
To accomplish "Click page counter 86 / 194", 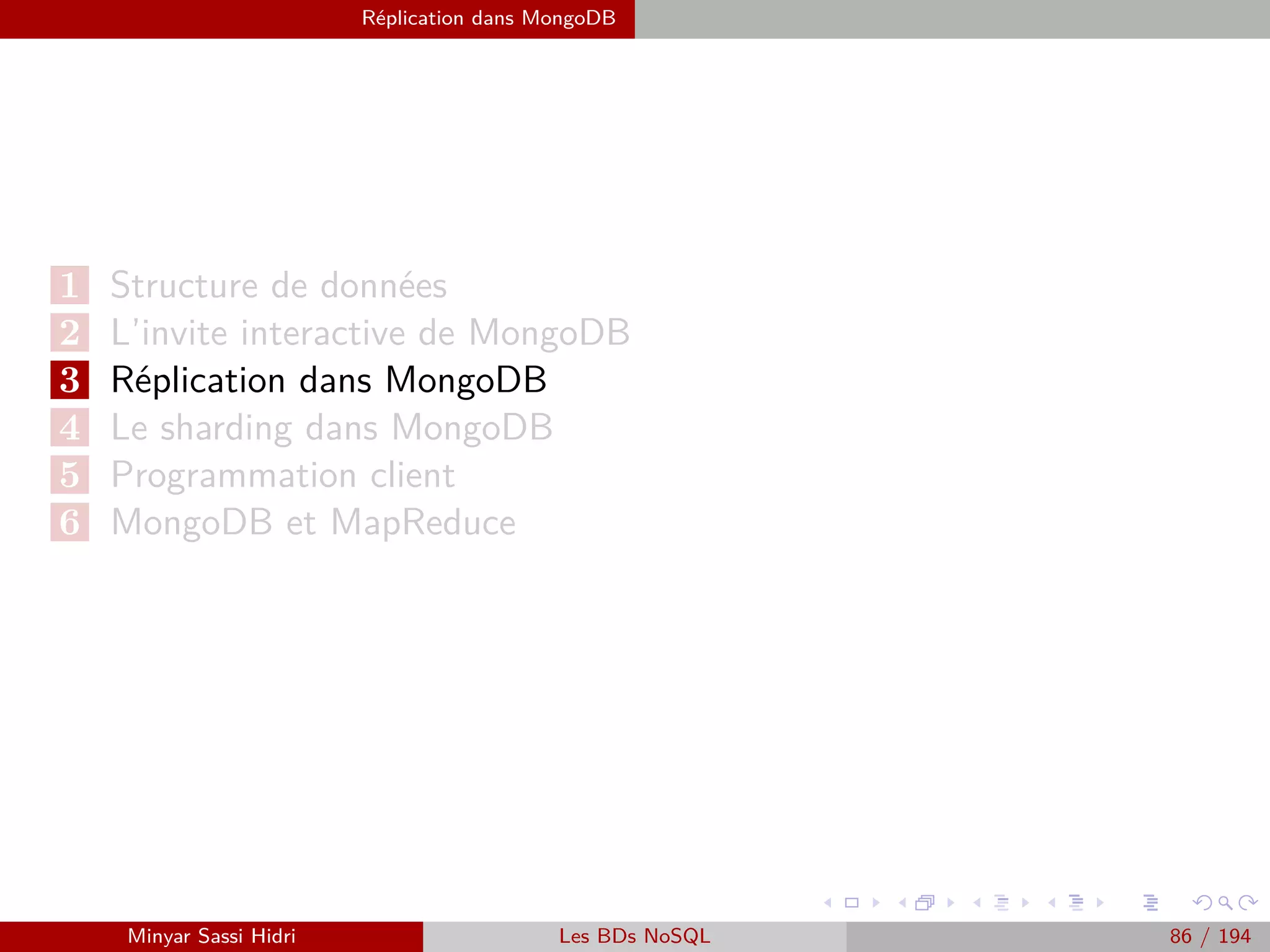I will [x=1210, y=936].
